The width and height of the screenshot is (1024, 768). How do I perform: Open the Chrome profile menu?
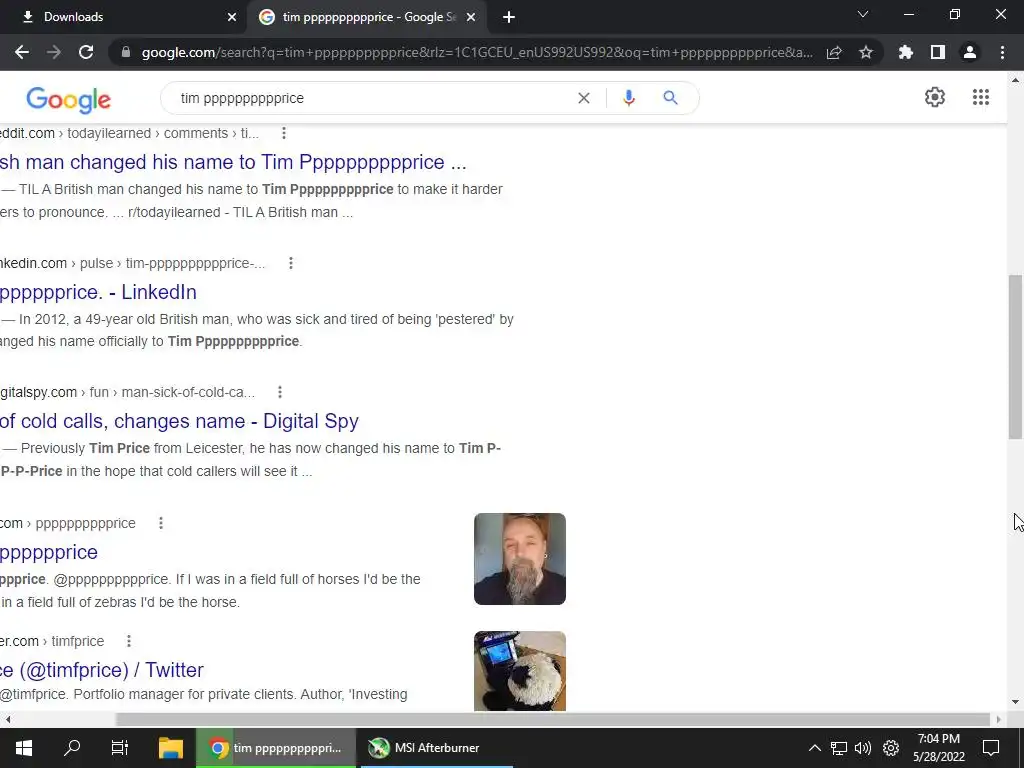(970, 52)
